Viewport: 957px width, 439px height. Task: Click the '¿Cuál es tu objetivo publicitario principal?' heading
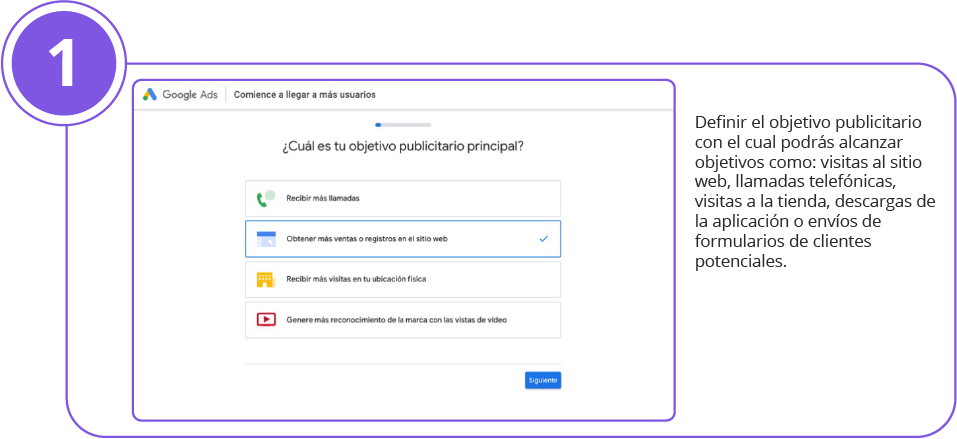[x=403, y=147]
